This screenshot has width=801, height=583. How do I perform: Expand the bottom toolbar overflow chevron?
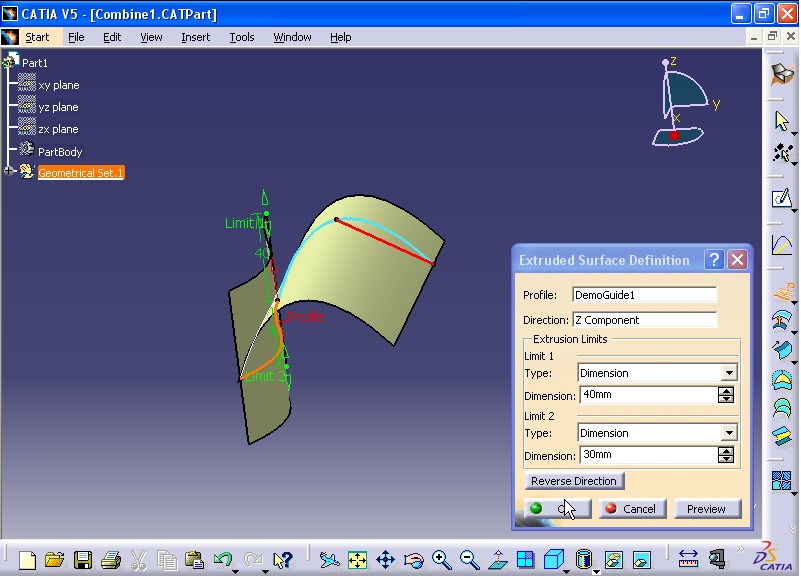click(740, 549)
